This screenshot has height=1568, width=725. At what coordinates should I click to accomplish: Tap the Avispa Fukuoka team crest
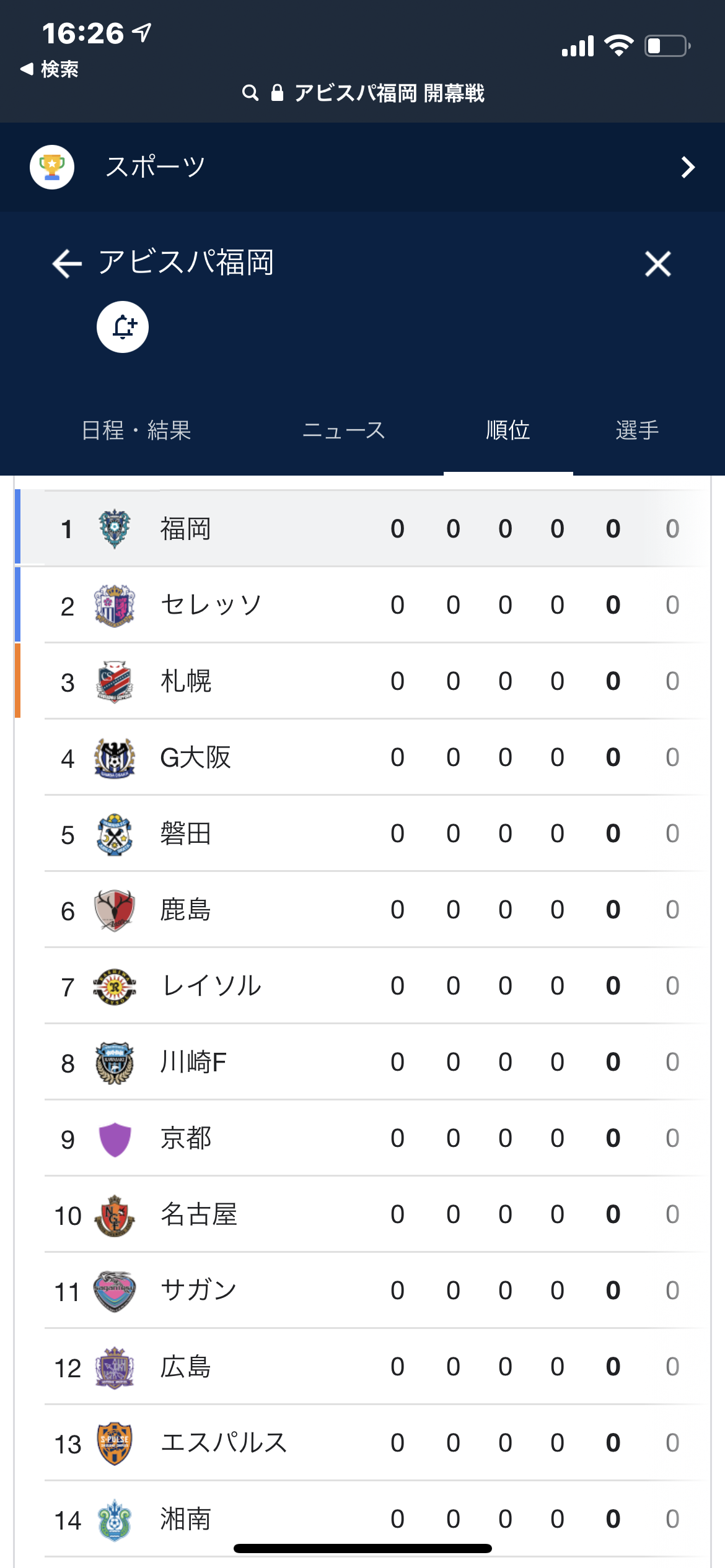pos(115,529)
